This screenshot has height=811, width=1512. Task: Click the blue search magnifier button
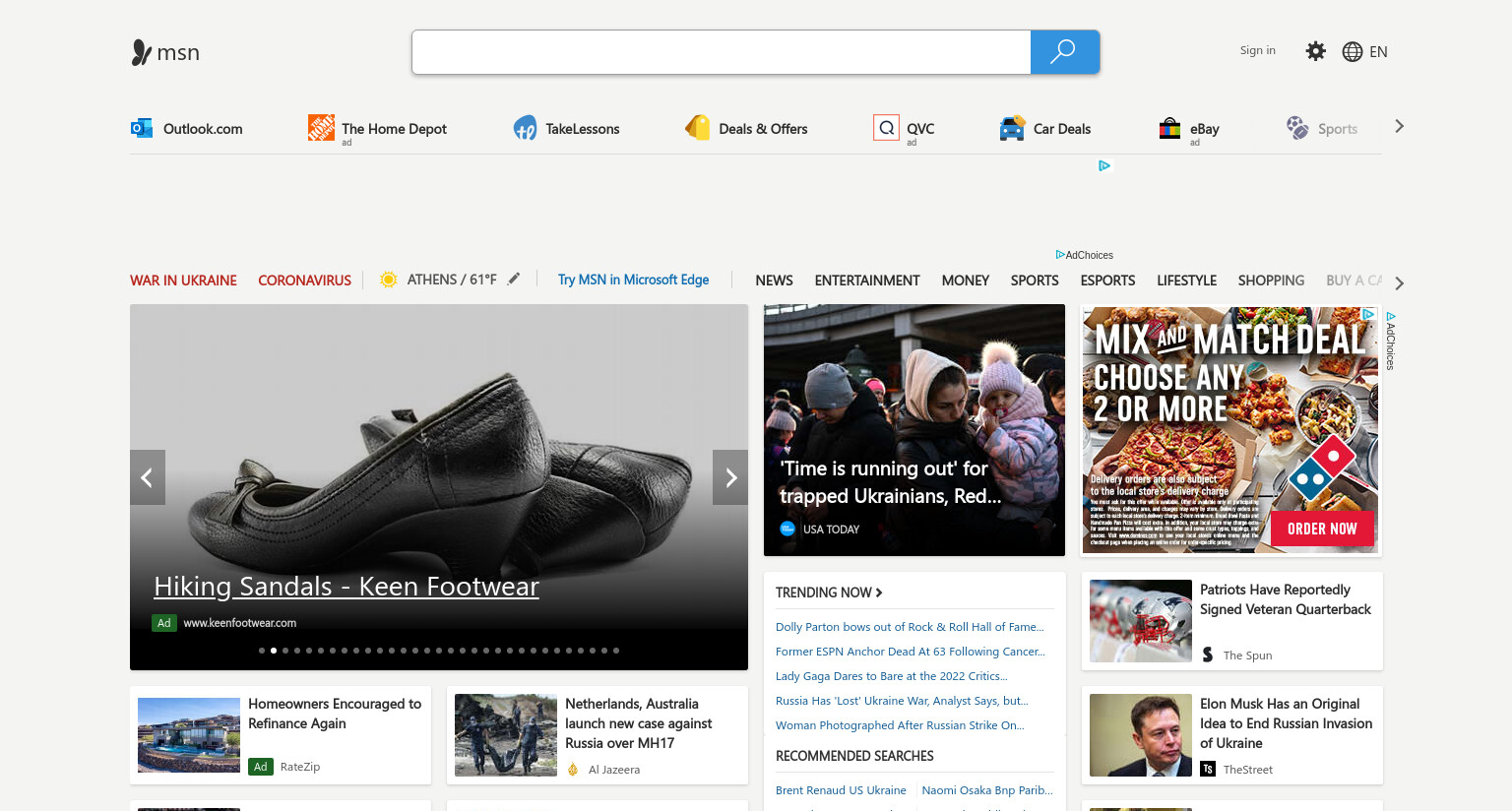pyautogui.click(x=1064, y=52)
